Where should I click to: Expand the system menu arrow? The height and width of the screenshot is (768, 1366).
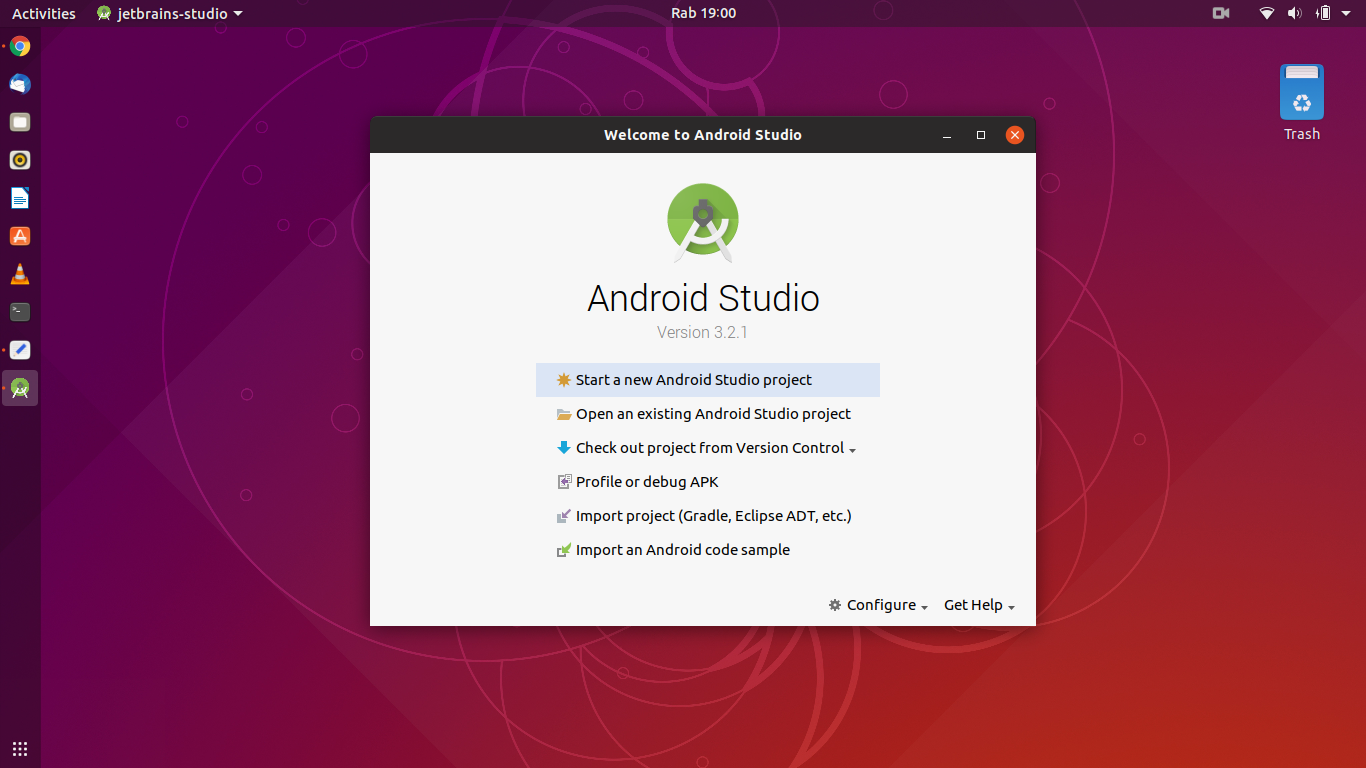click(x=1346, y=14)
